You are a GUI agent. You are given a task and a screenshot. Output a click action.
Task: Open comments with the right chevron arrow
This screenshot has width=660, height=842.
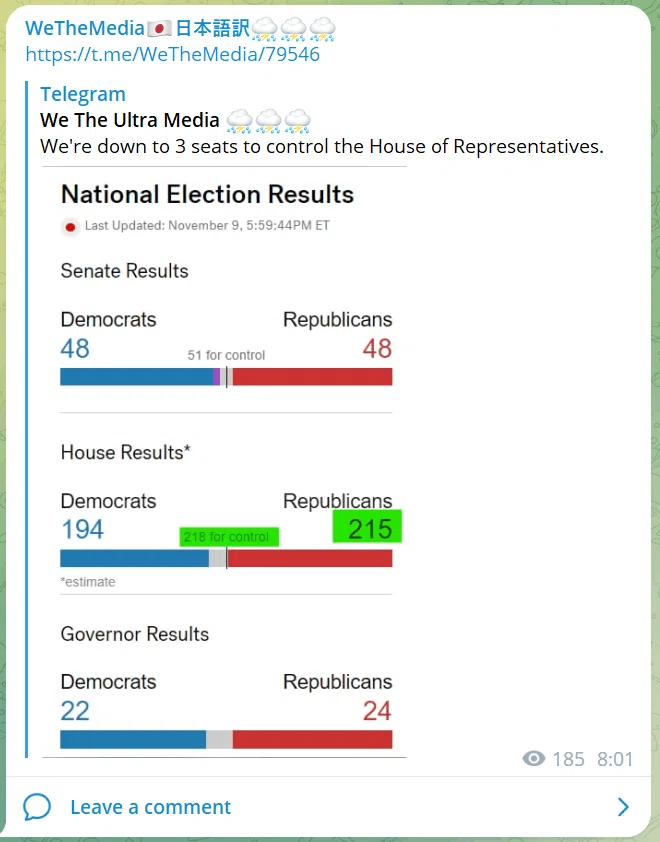623,807
